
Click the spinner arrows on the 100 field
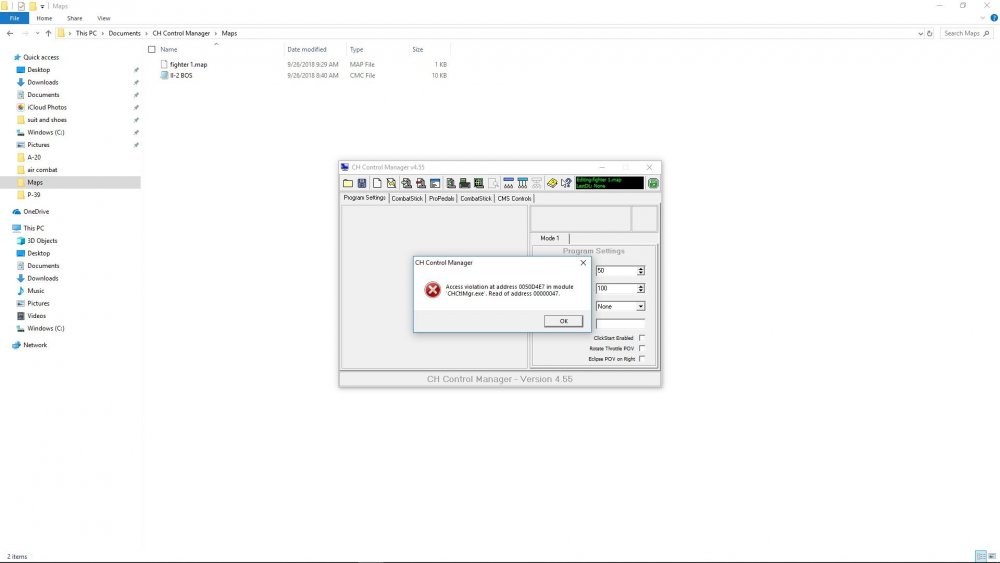tap(640, 289)
